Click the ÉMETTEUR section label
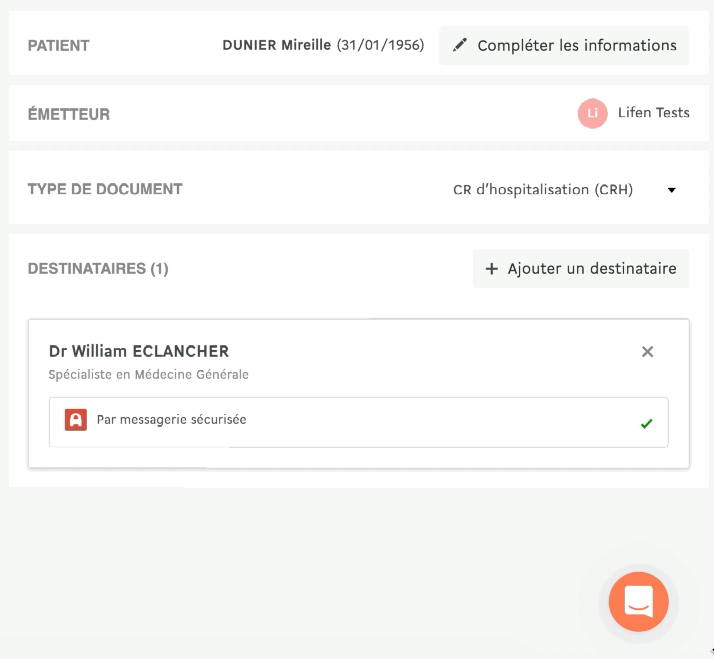The width and height of the screenshot is (714, 659). click(69, 114)
